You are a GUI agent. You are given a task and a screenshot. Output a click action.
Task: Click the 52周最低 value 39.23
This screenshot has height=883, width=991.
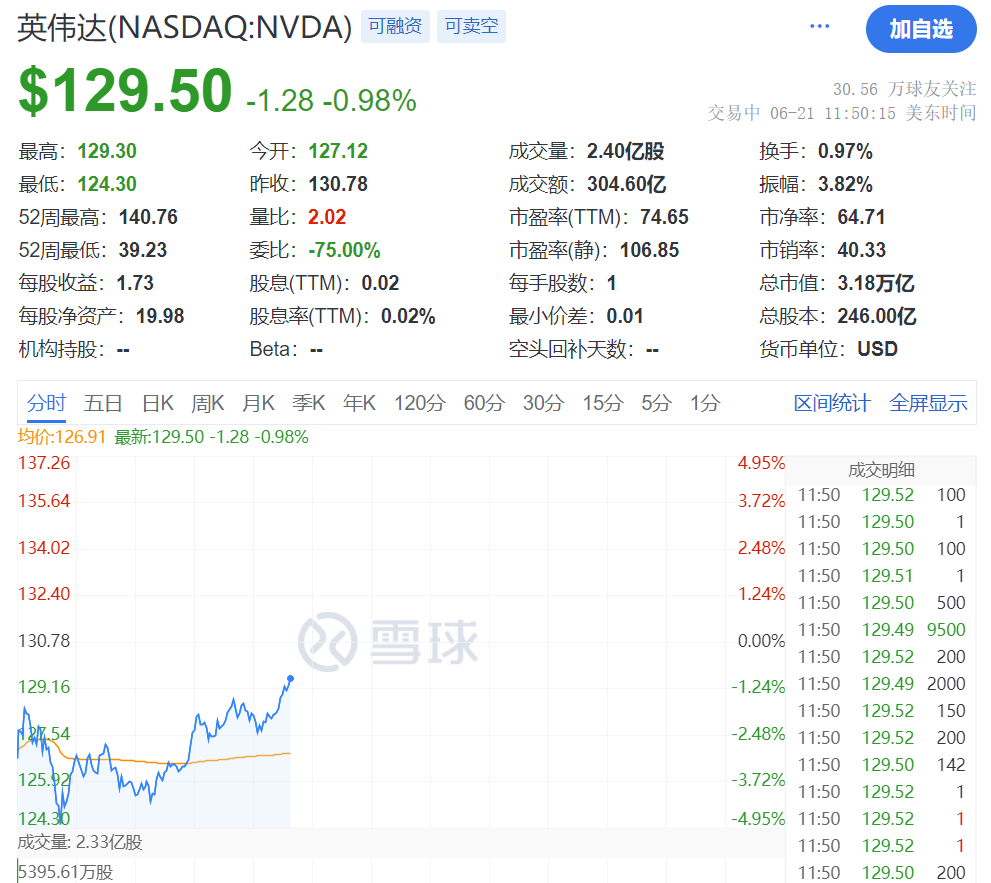click(x=143, y=250)
